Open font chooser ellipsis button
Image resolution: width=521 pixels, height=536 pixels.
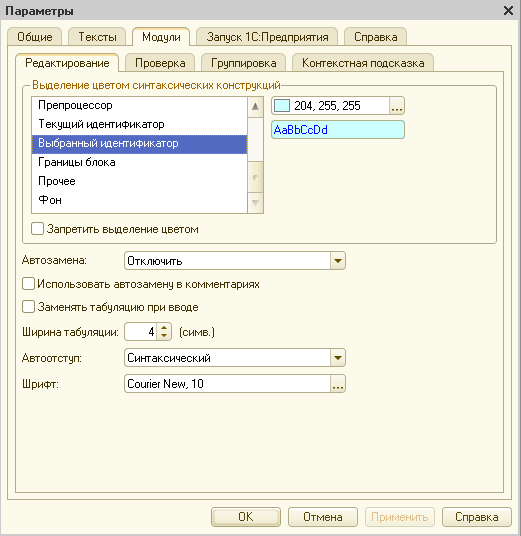pos(338,384)
